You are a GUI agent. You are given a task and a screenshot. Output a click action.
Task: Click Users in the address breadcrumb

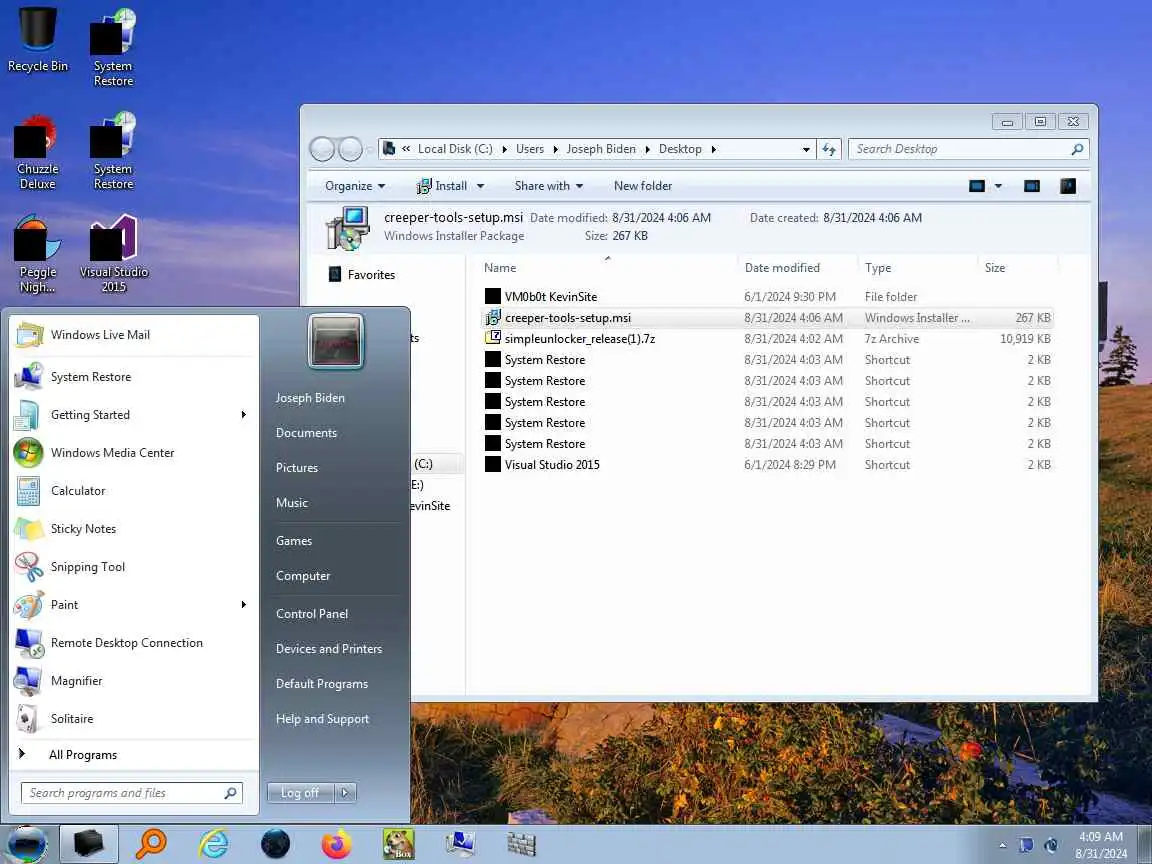[530, 149]
